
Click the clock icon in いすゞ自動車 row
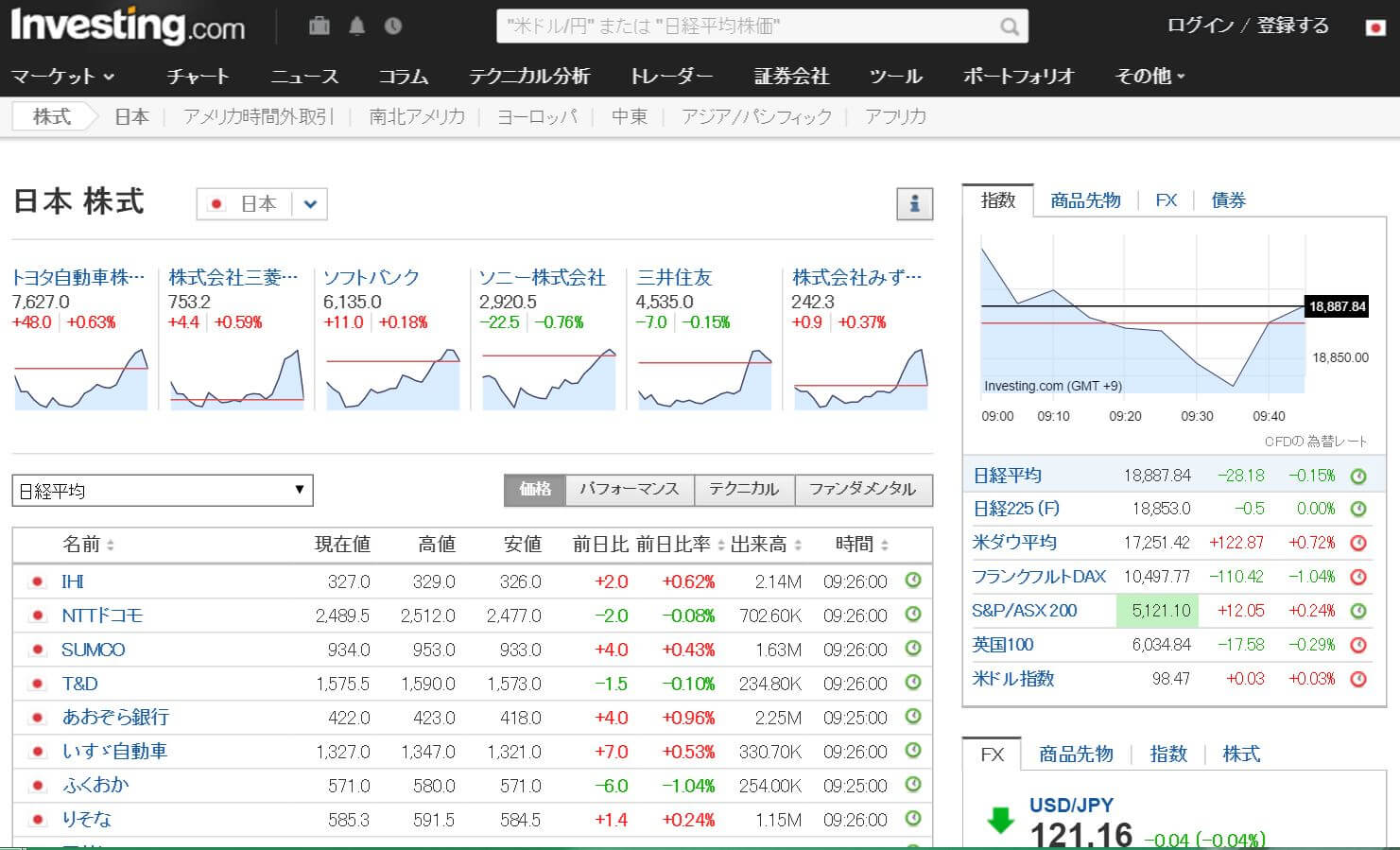pos(913,751)
